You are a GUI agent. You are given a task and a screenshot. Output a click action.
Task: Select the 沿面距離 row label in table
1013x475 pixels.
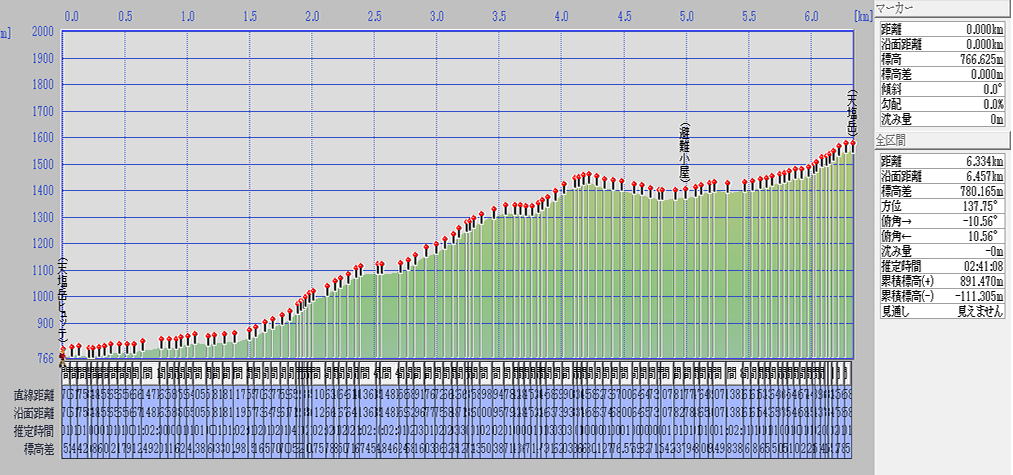click(x=33, y=411)
